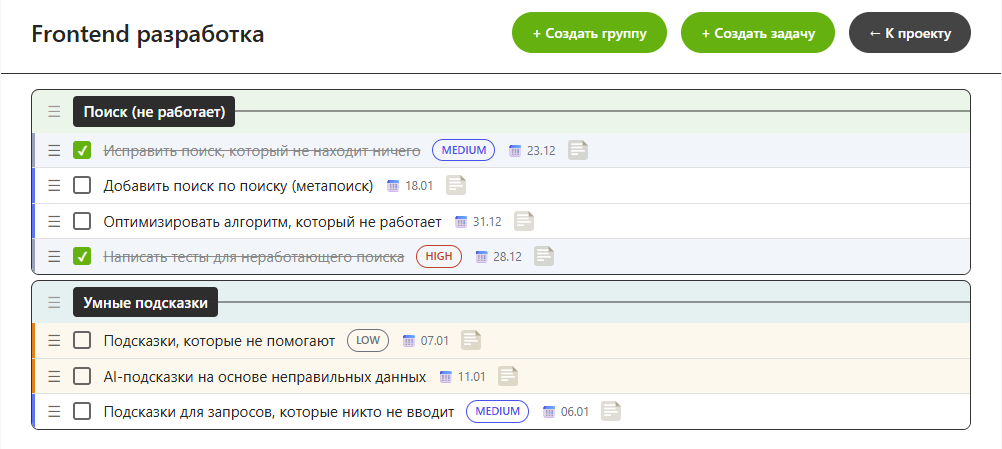Image resolution: width=1002 pixels, height=449 pixels.
Task: Click drag handle for "Оптимизировать алгоритм" task
Action: click(54, 222)
